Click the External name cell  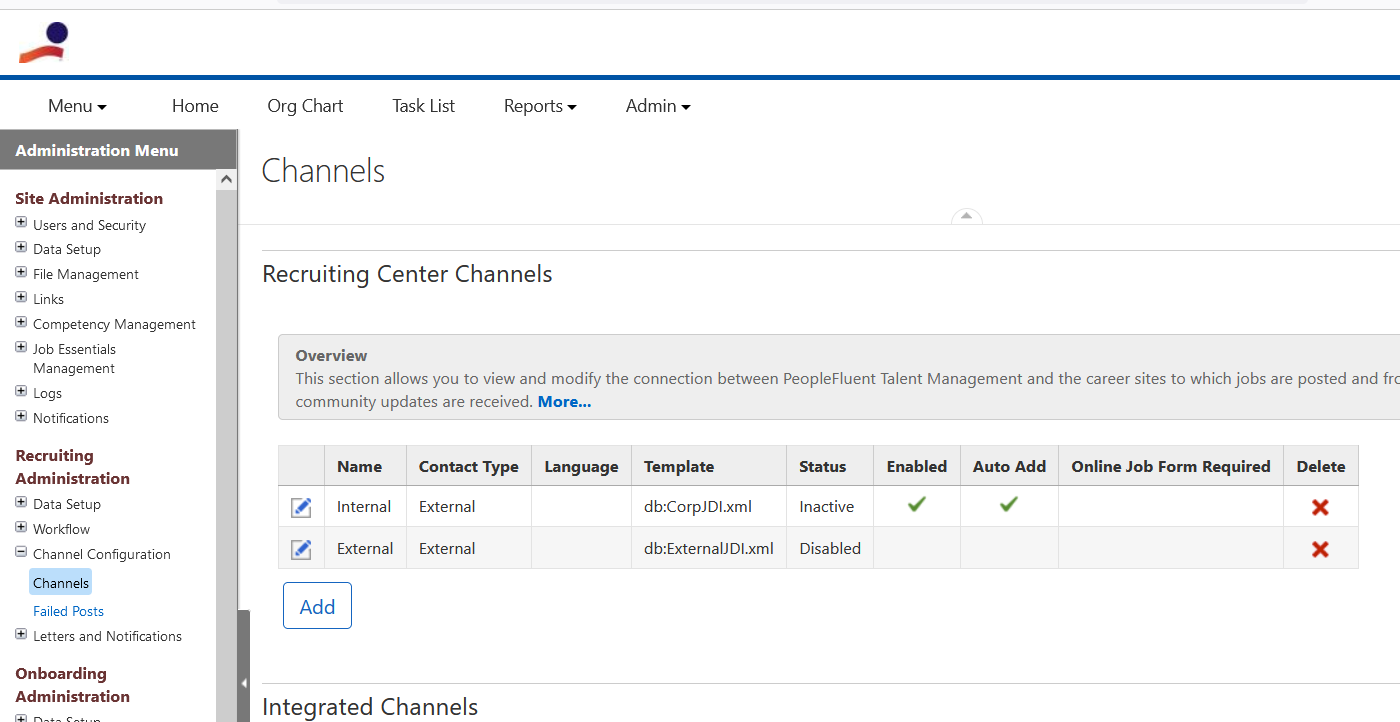click(x=365, y=549)
